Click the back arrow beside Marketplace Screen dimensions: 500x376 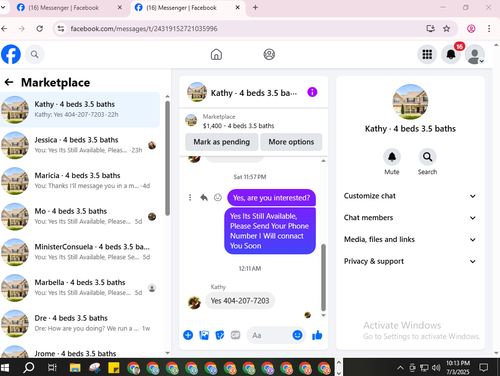(x=9, y=82)
